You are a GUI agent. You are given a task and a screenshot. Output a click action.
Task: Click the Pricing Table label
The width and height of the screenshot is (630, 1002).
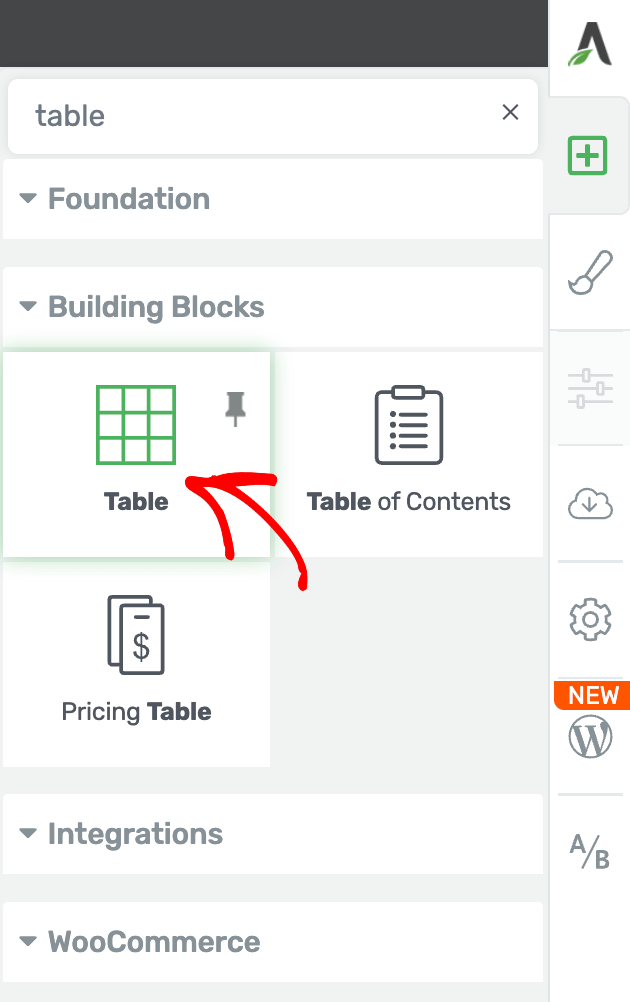click(x=136, y=712)
